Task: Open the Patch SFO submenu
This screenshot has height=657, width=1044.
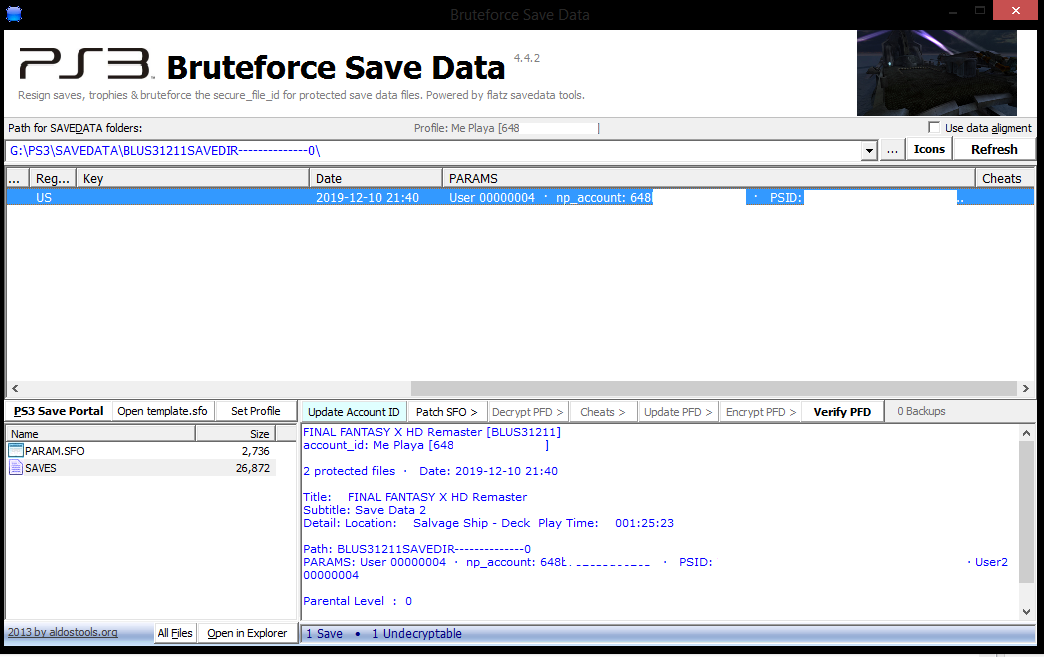Action: point(447,412)
